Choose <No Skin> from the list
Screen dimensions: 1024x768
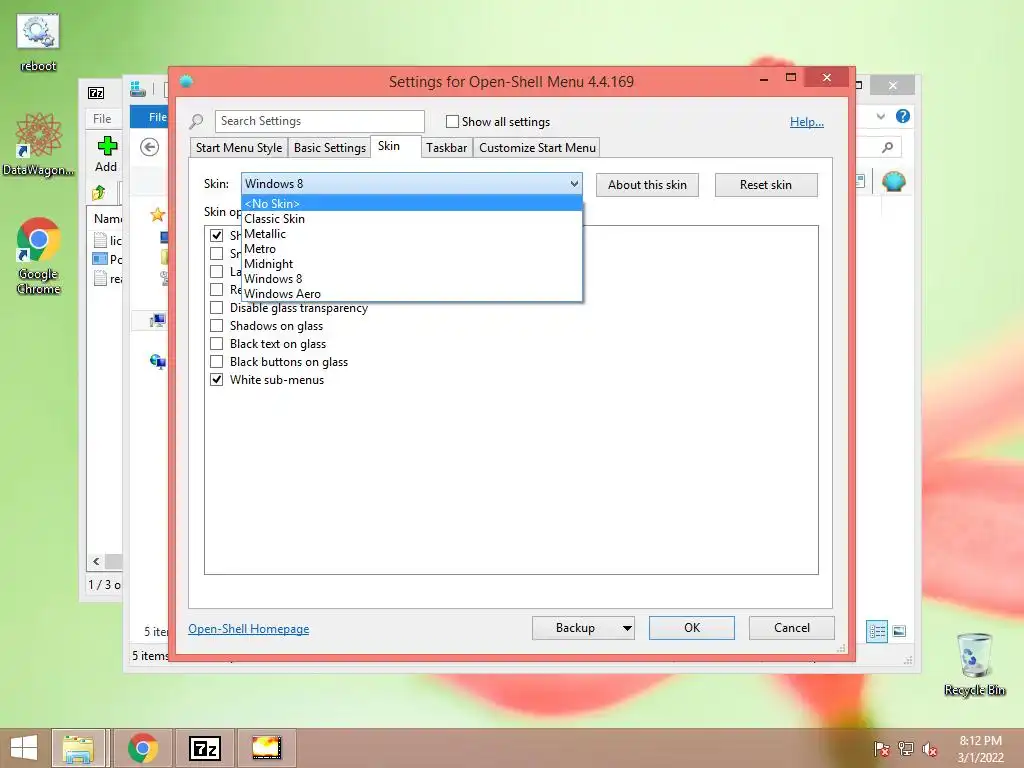pos(411,204)
